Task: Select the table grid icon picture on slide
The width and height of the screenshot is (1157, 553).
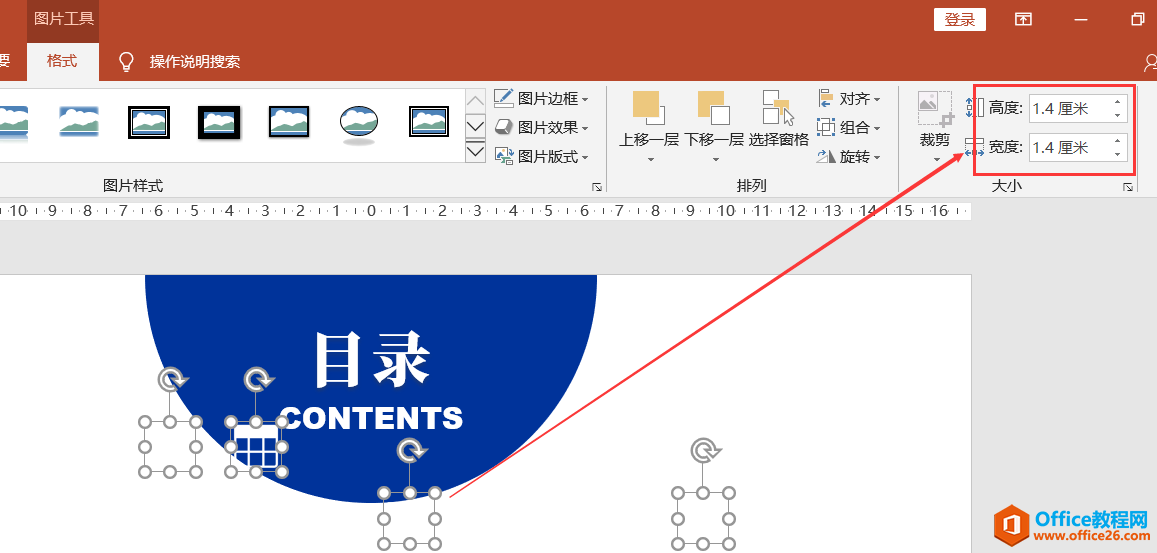Action: 256,447
